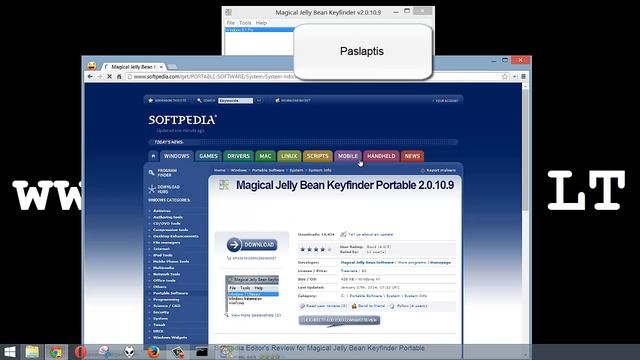Click the Download Hubs icon
The width and height of the screenshot is (640, 360).
tap(152, 189)
